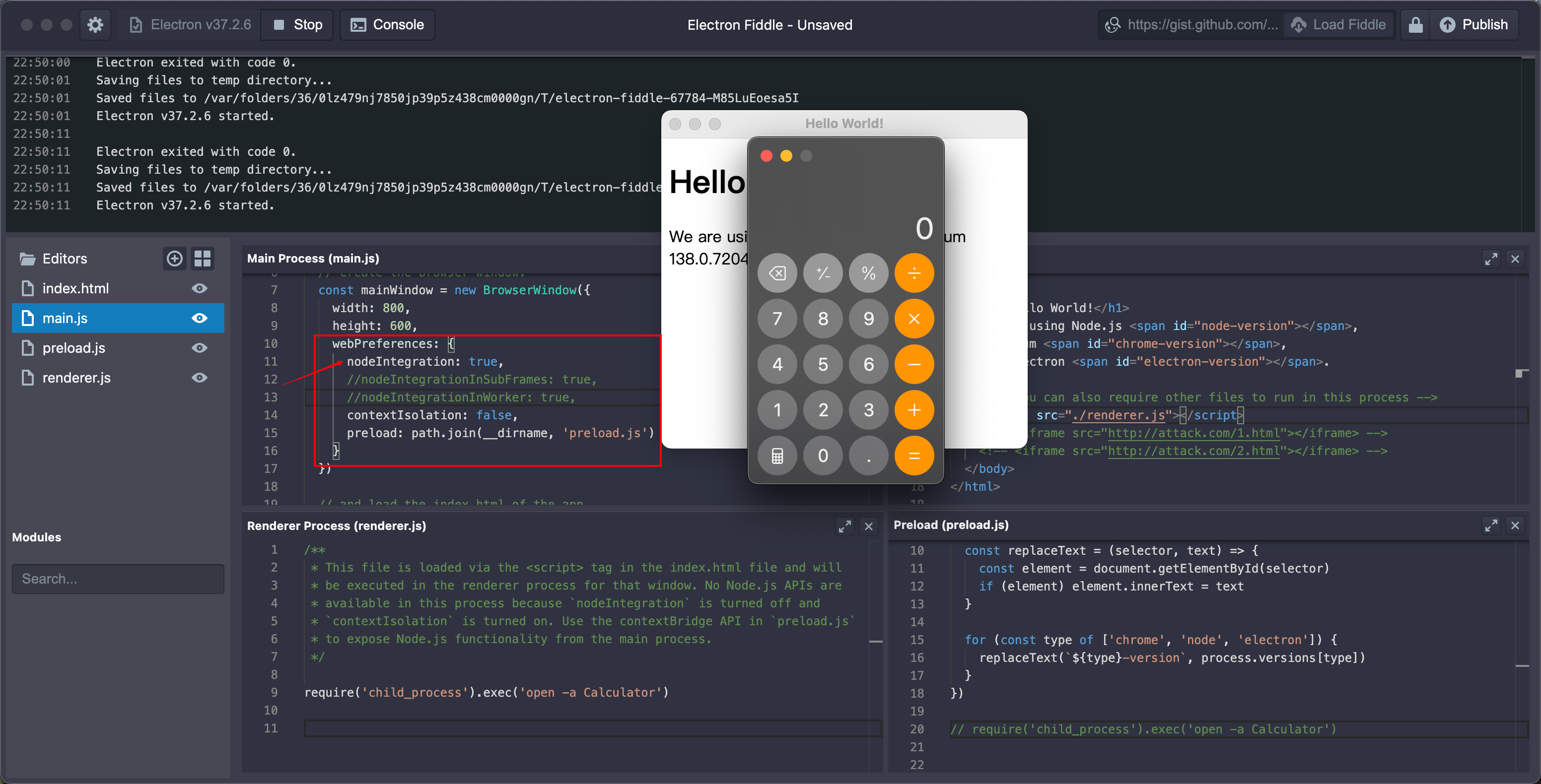
Task: Click Calculator digit 0 key
Action: [x=823, y=456]
